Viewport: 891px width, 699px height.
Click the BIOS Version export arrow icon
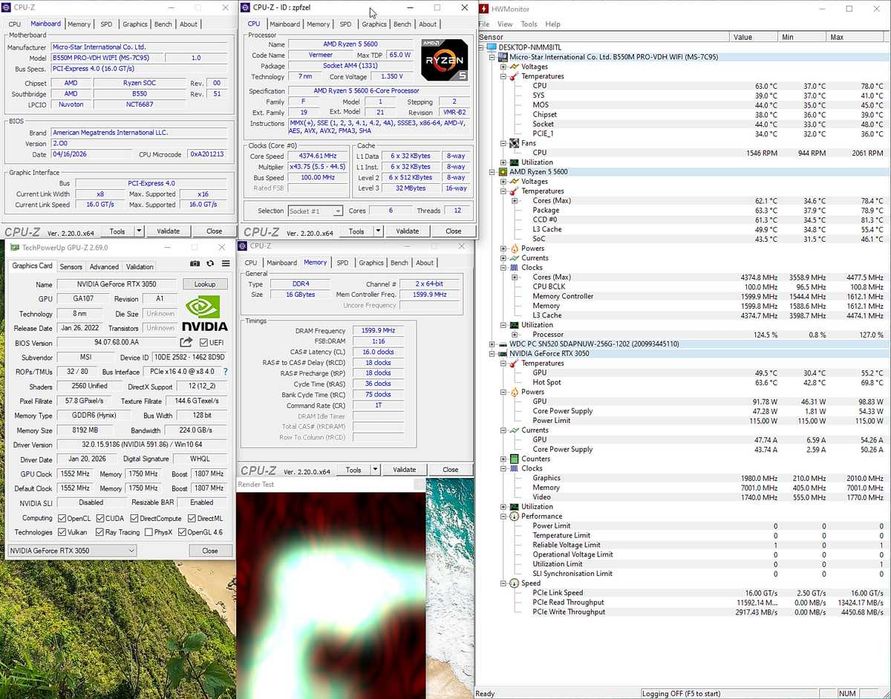coord(186,342)
